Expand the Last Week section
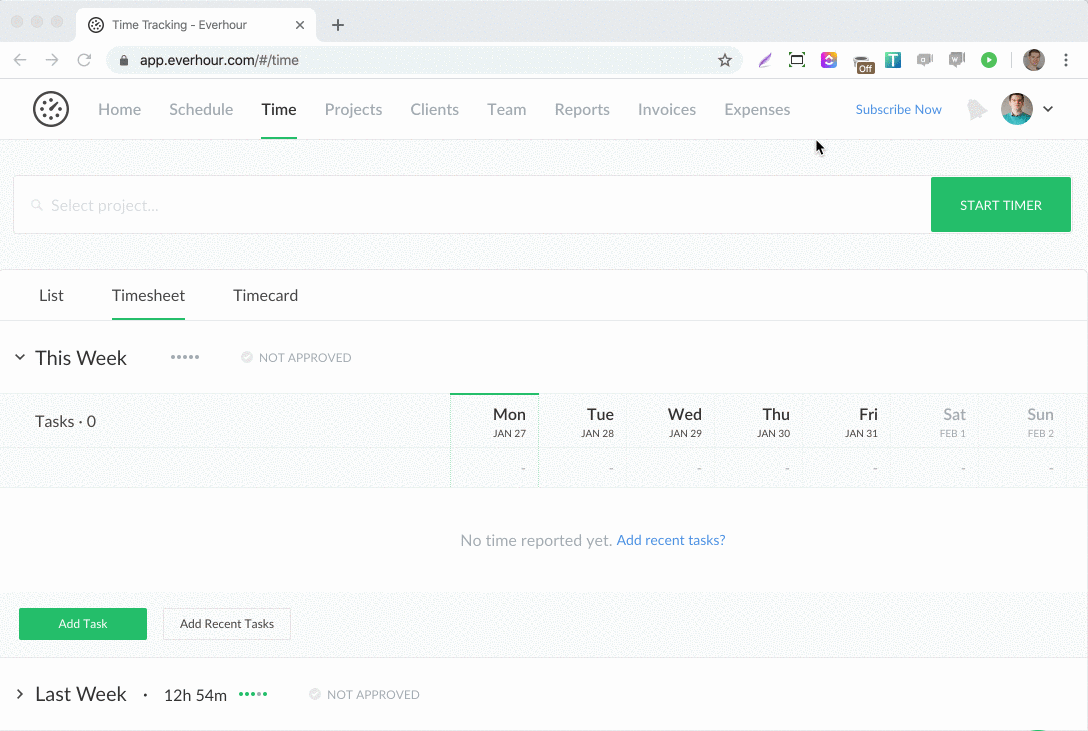Viewport: 1088px width, 731px height. (x=20, y=694)
